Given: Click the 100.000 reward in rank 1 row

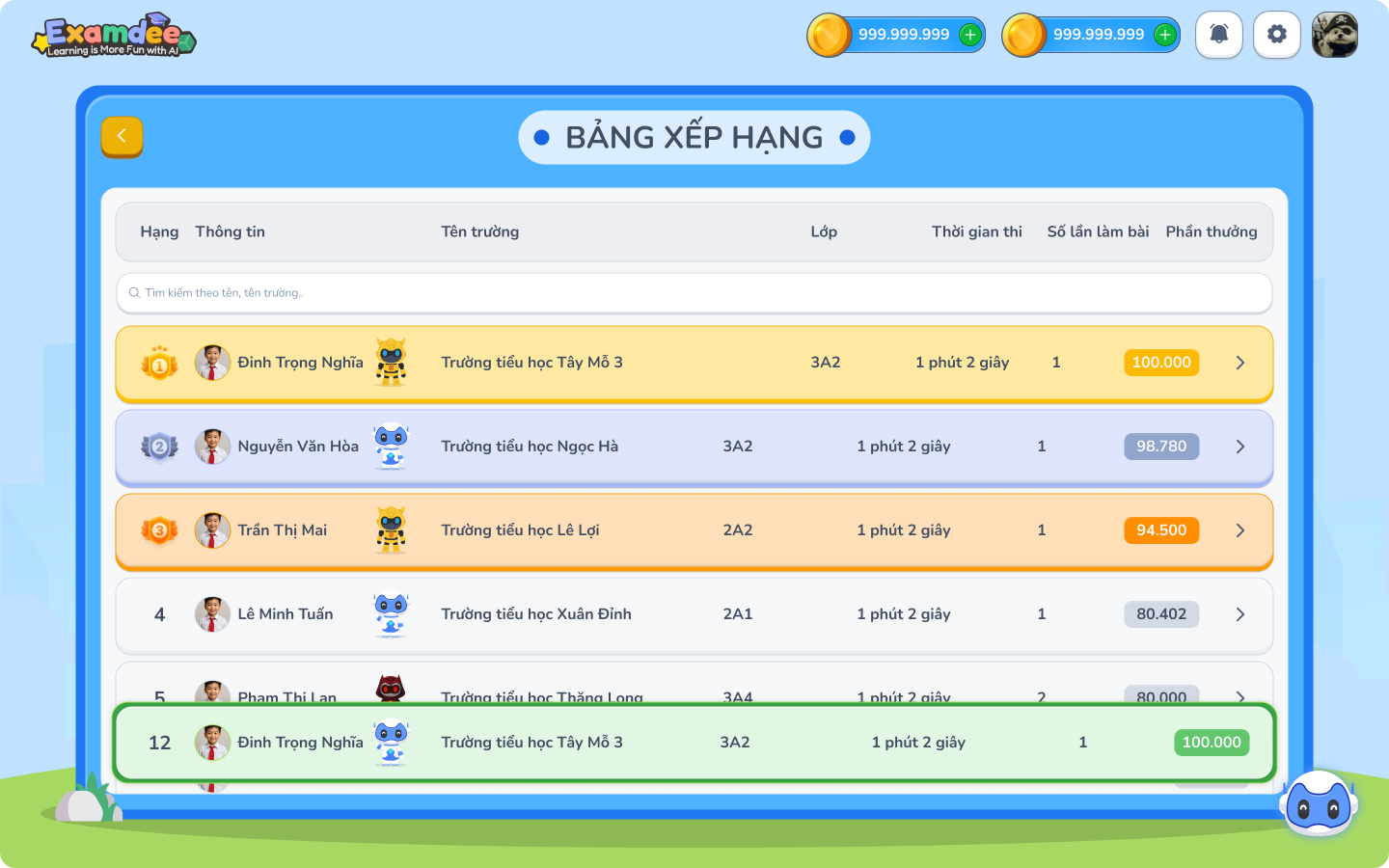Looking at the screenshot, I should pos(1161,363).
